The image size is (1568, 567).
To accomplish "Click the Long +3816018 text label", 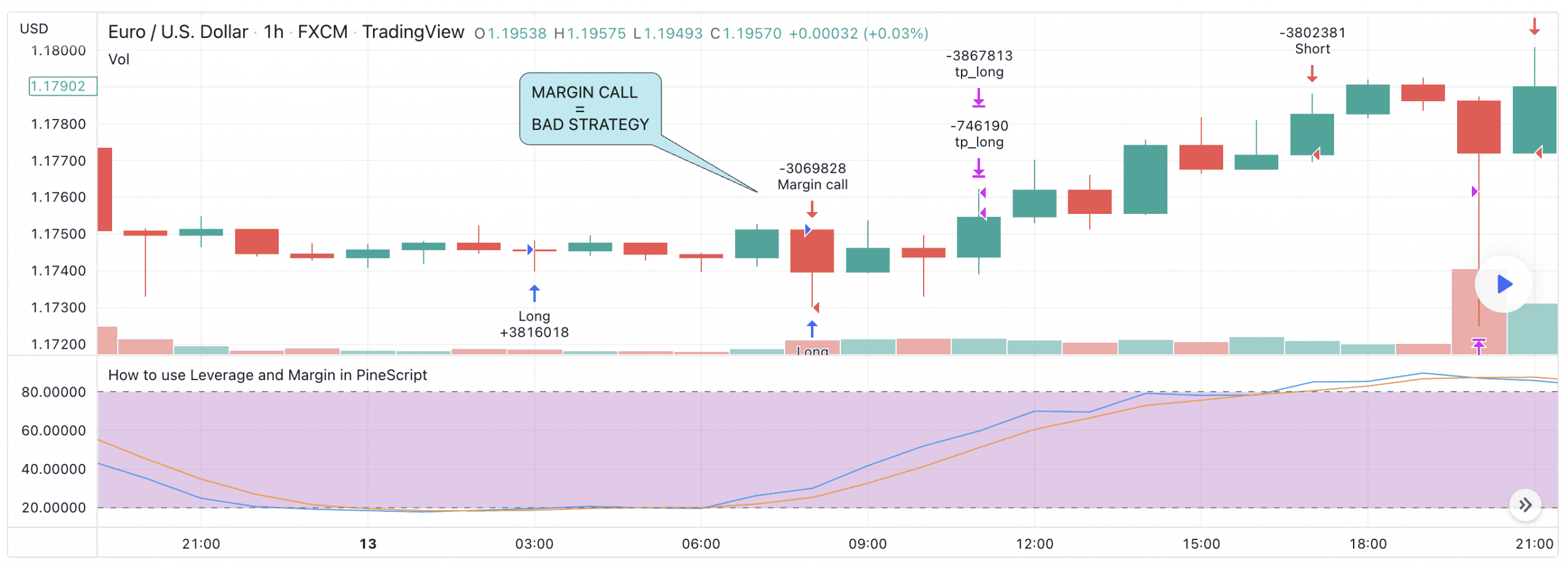I will tap(534, 324).
